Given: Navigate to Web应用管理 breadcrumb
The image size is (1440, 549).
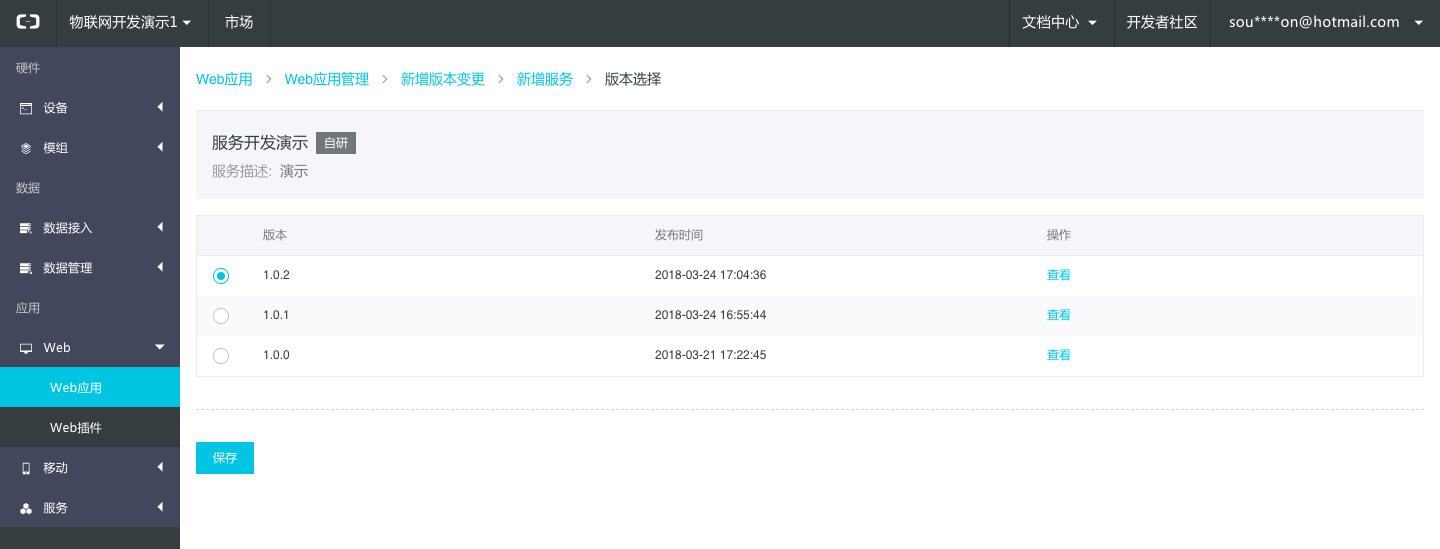Looking at the screenshot, I should click(326, 79).
